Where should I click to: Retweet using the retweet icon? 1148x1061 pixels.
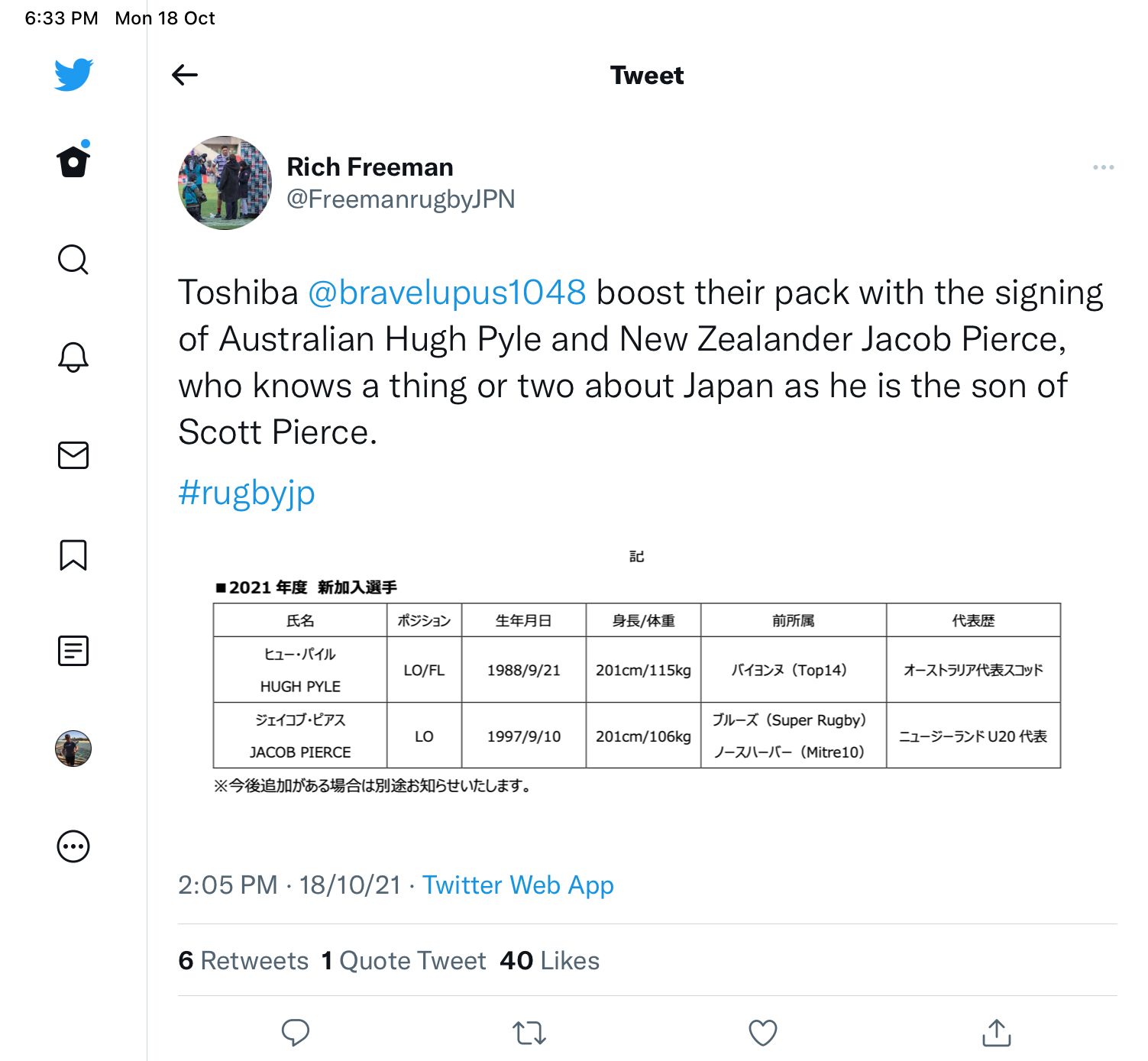point(529,1033)
